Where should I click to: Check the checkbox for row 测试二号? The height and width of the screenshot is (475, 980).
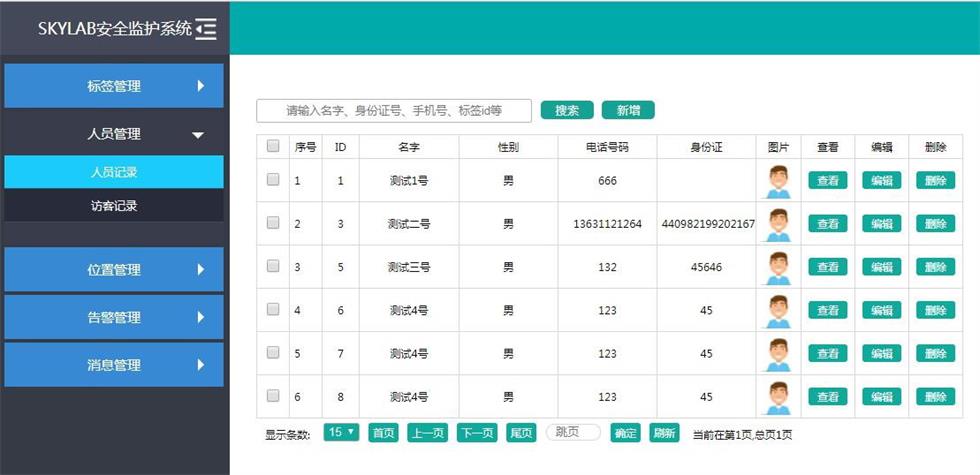tap(273, 223)
